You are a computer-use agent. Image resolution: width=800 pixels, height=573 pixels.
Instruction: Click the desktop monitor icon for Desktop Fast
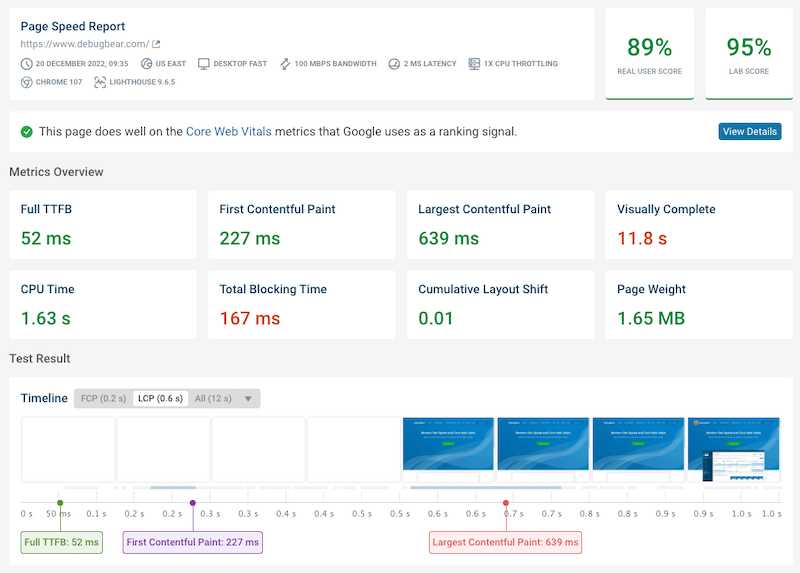coord(204,64)
